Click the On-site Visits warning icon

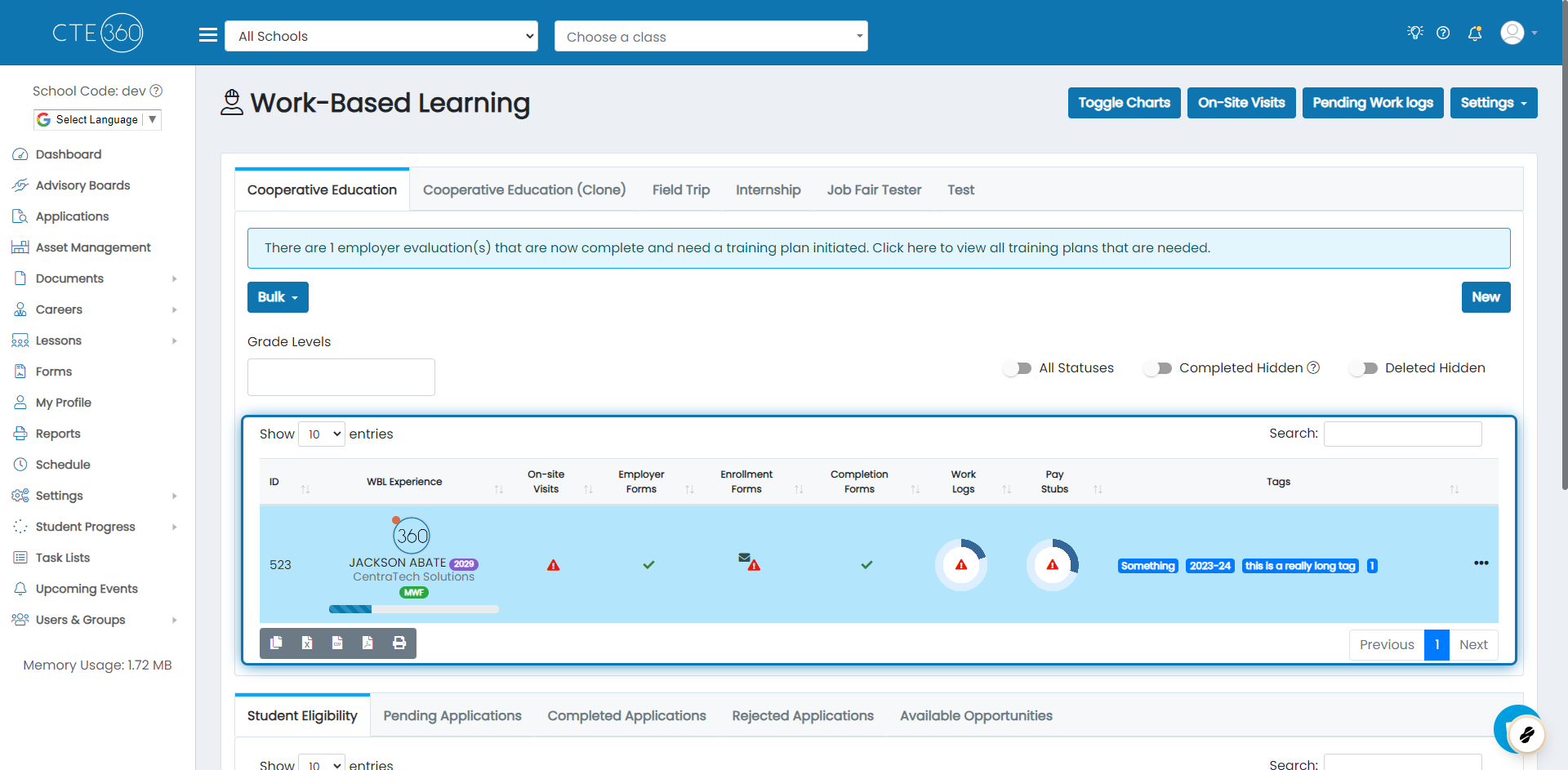tap(553, 565)
